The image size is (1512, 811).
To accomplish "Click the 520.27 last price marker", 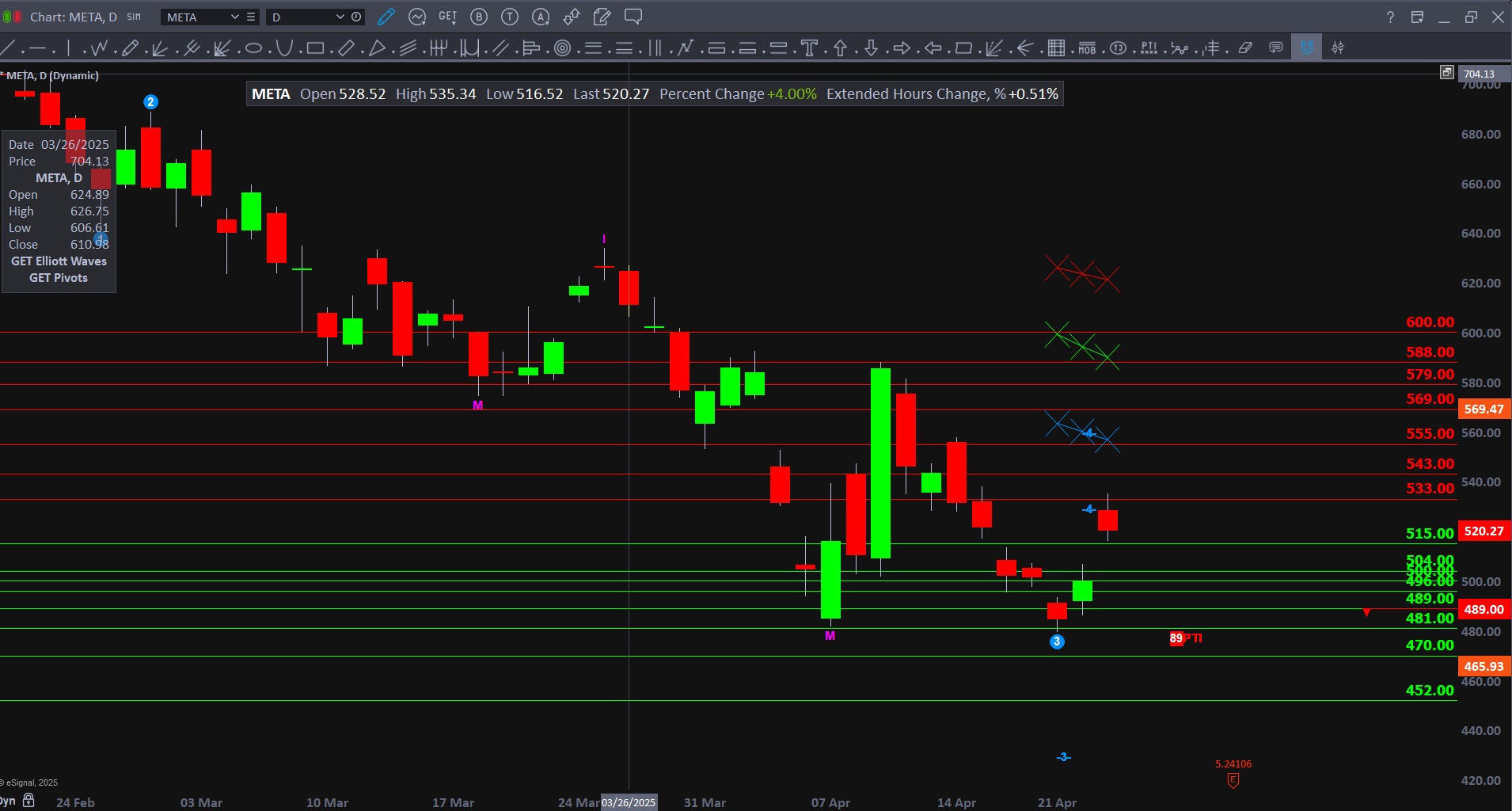I will click(1484, 531).
